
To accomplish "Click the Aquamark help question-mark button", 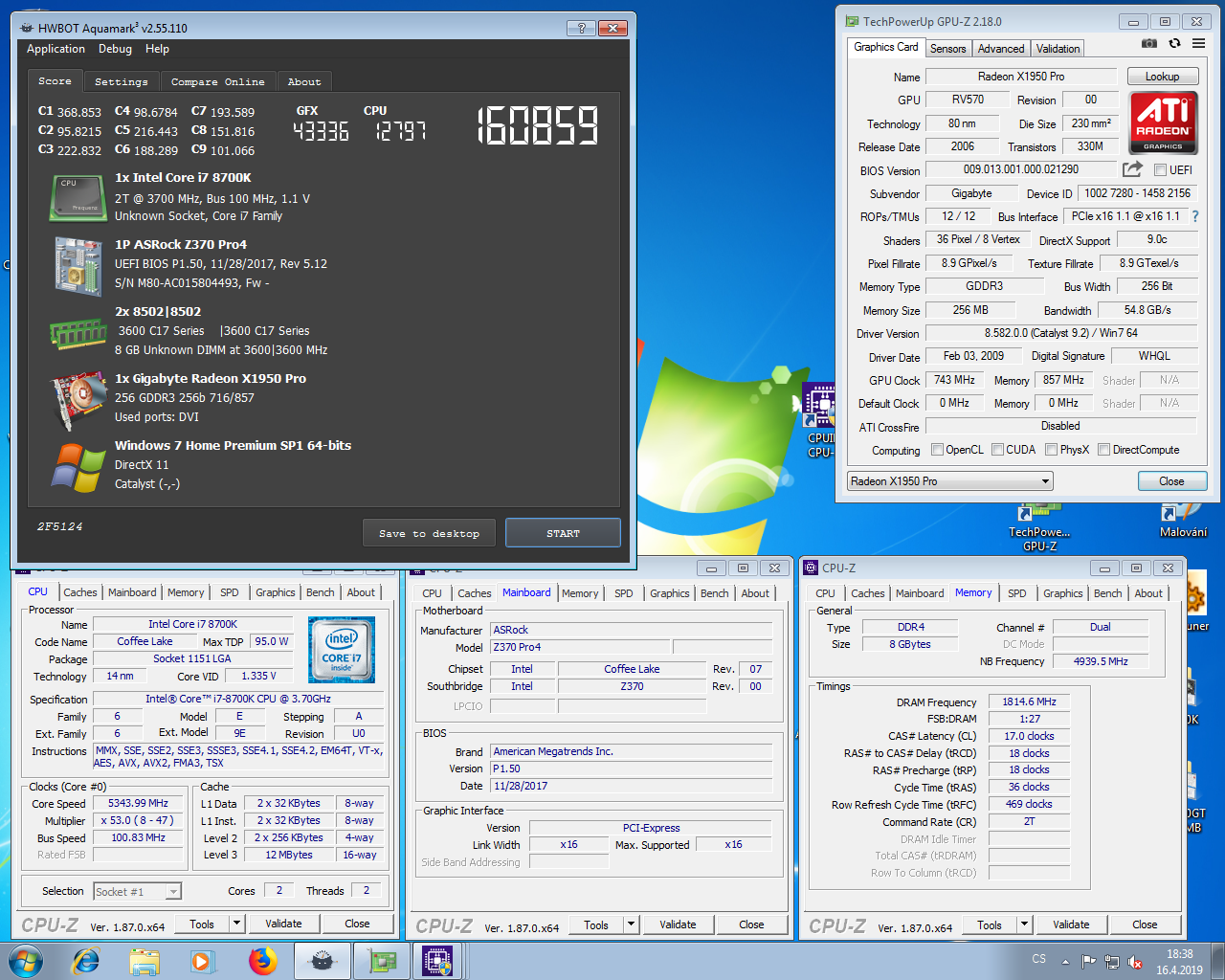I will (x=581, y=28).
